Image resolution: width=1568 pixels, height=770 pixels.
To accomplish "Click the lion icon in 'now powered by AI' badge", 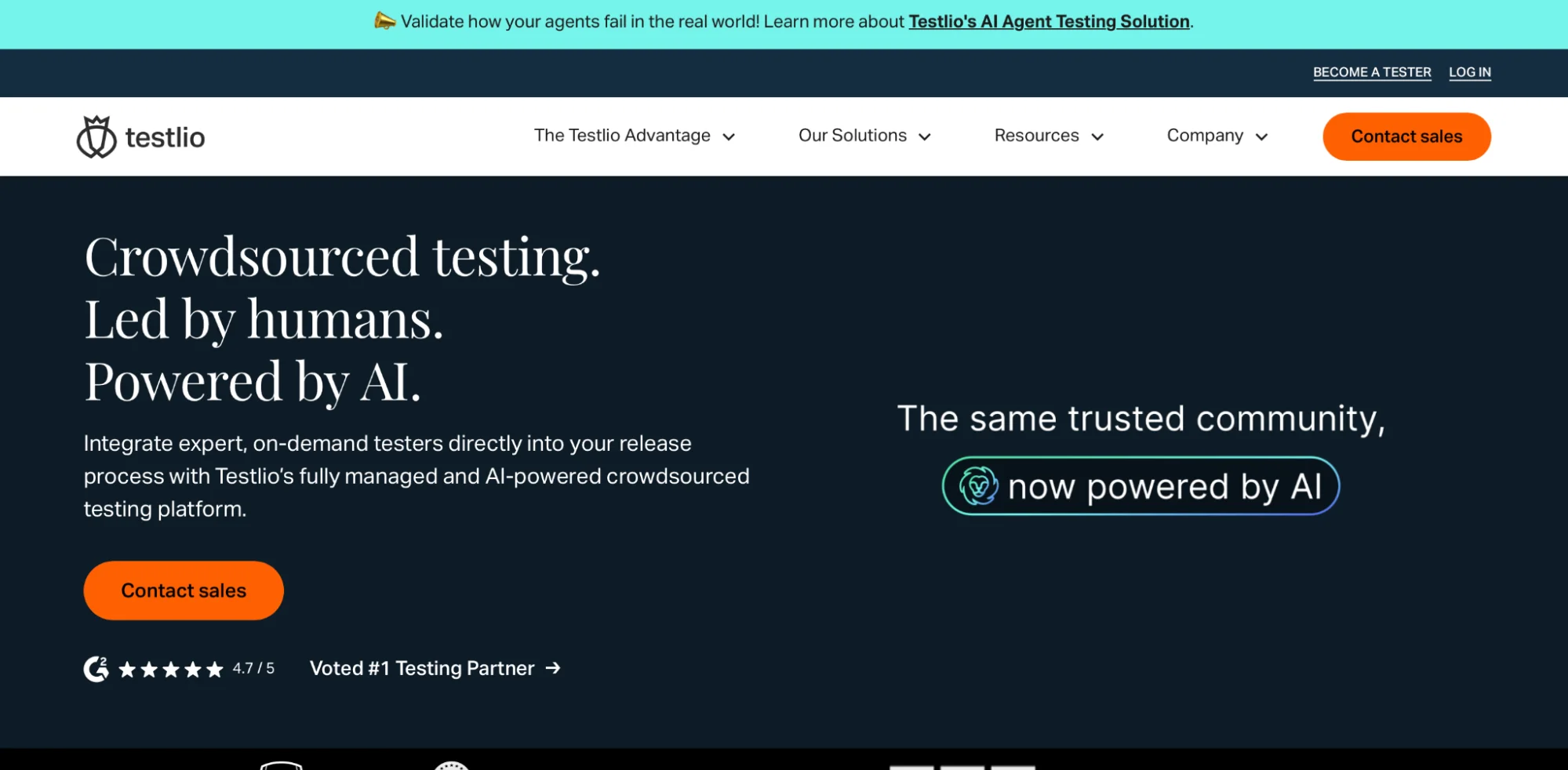I will 979,485.
